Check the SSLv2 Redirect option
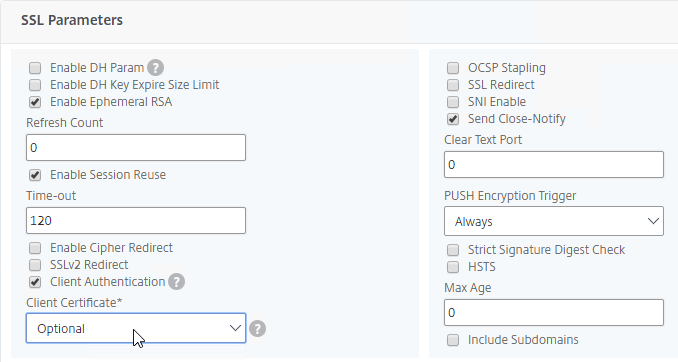Screen dimensions: 678x362 pos(35,265)
